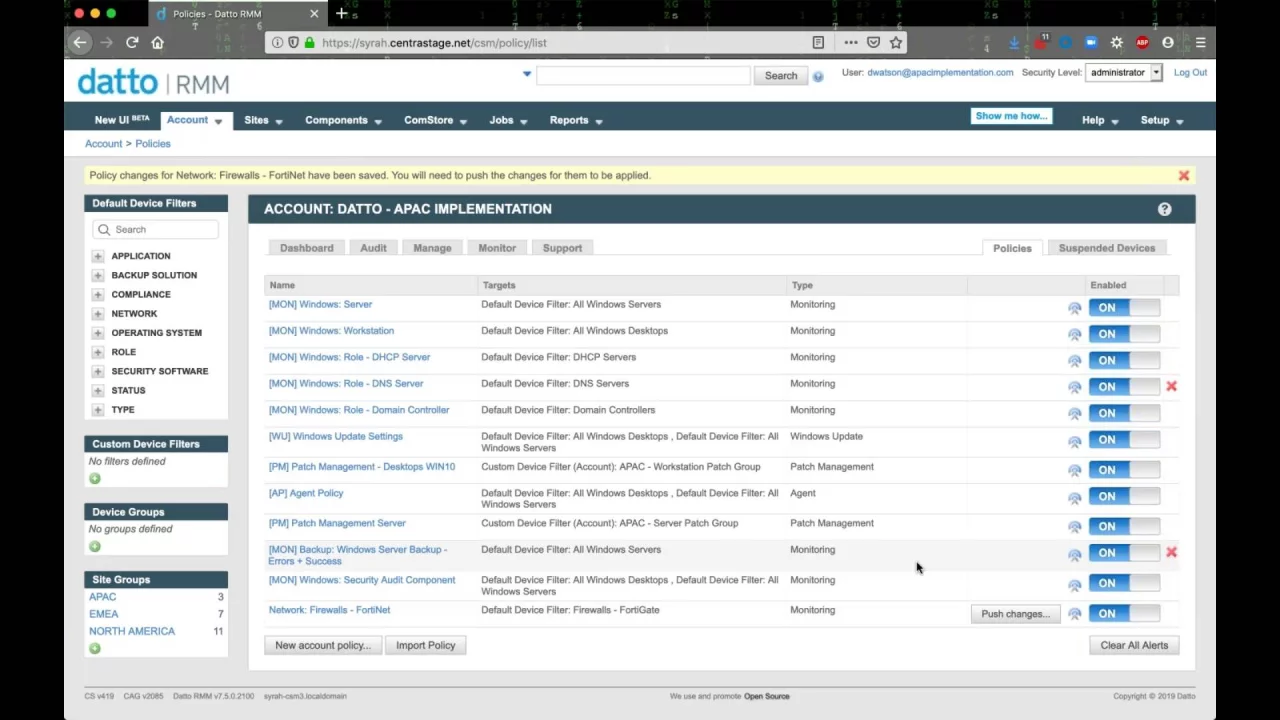Switch to the Suspended Devices tab
1280x720 pixels.
coord(1106,248)
